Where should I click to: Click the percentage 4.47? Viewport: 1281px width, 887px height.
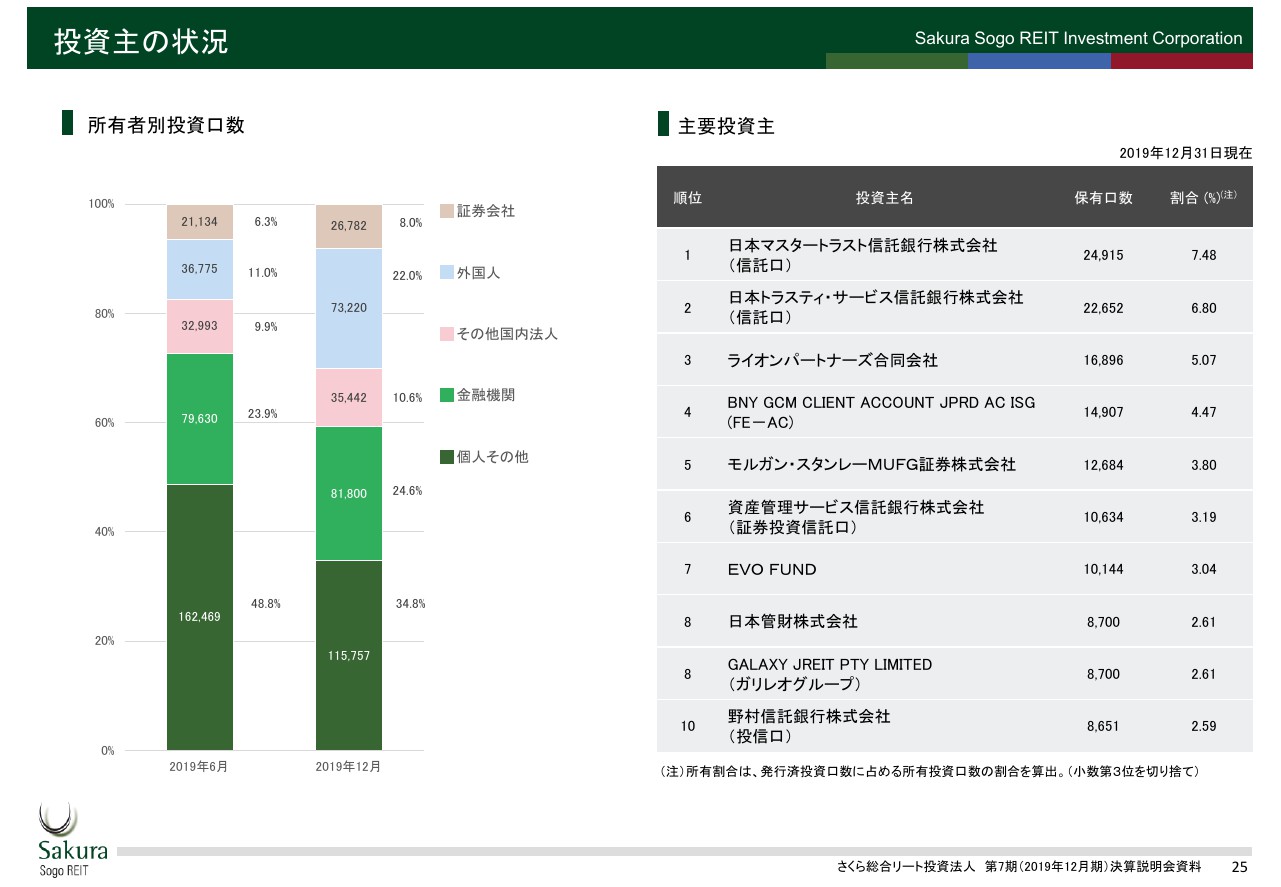point(1204,412)
